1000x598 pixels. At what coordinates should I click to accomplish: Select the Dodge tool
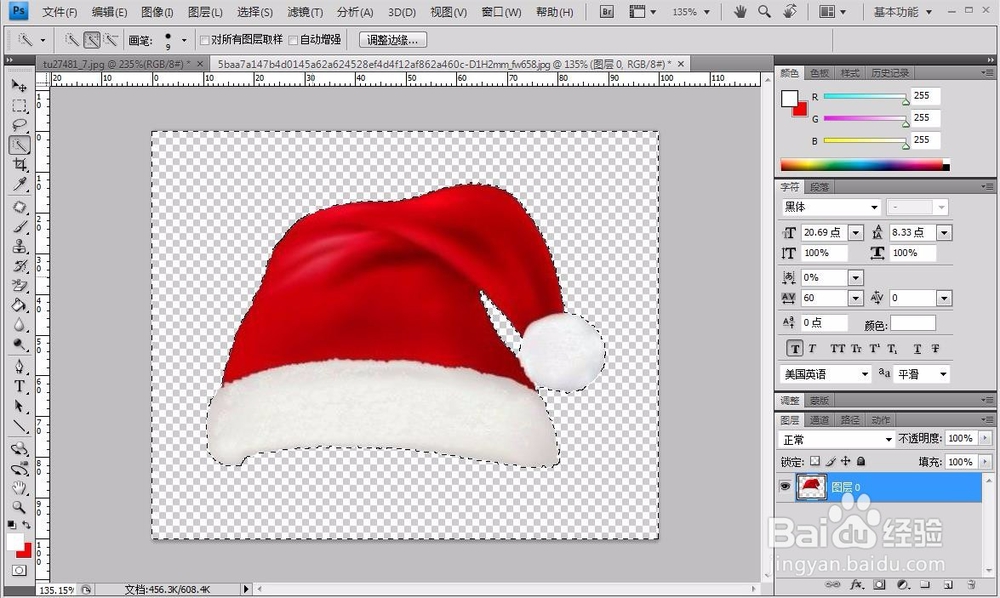(x=19, y=345)
